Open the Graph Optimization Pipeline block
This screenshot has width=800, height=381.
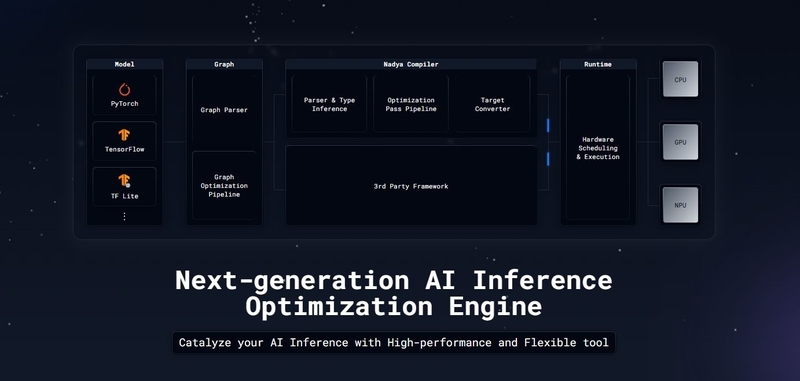(x=224, y=186)
